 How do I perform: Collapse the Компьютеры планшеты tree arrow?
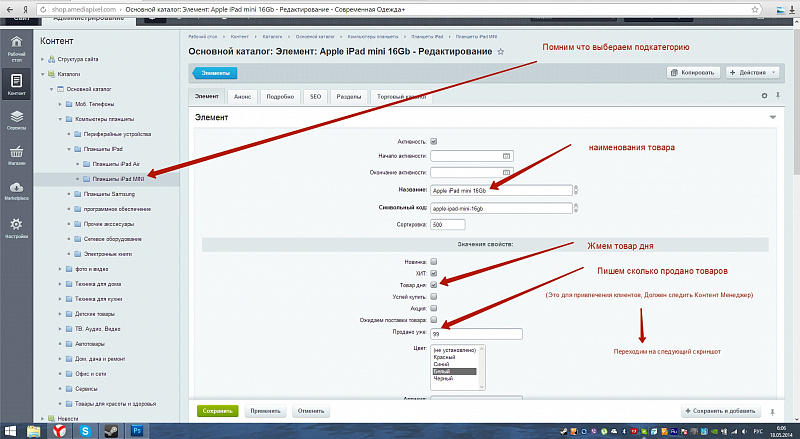(x=60, y=119)
